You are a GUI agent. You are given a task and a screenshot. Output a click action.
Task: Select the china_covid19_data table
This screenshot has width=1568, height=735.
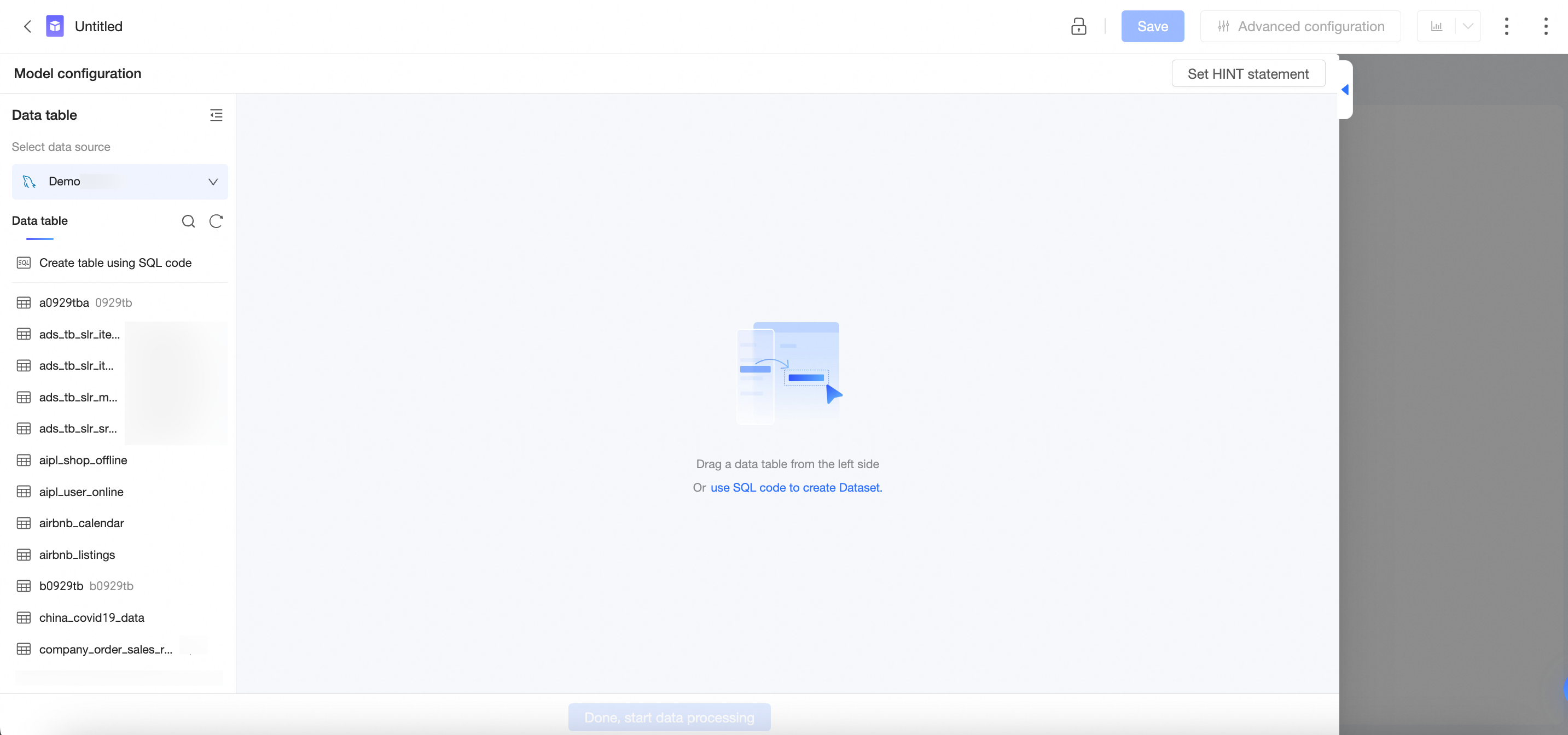(91, 617)
